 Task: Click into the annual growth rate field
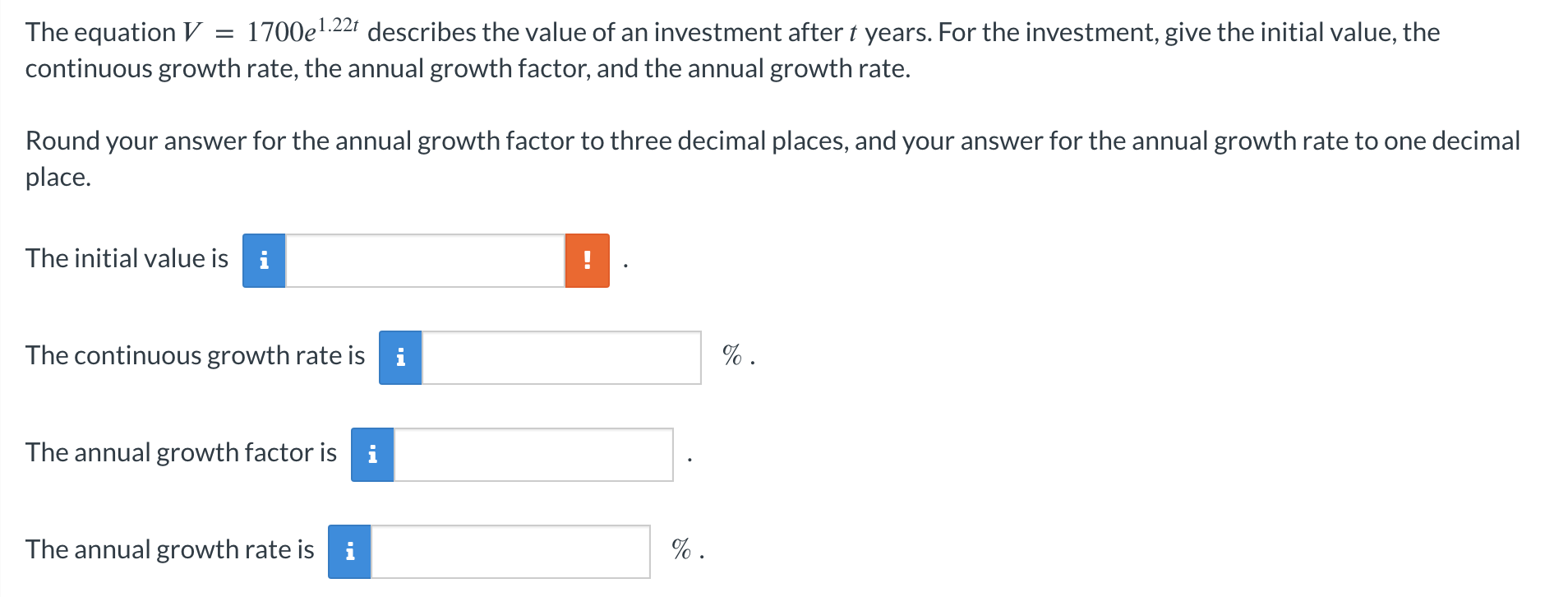(x=510, y=552)
